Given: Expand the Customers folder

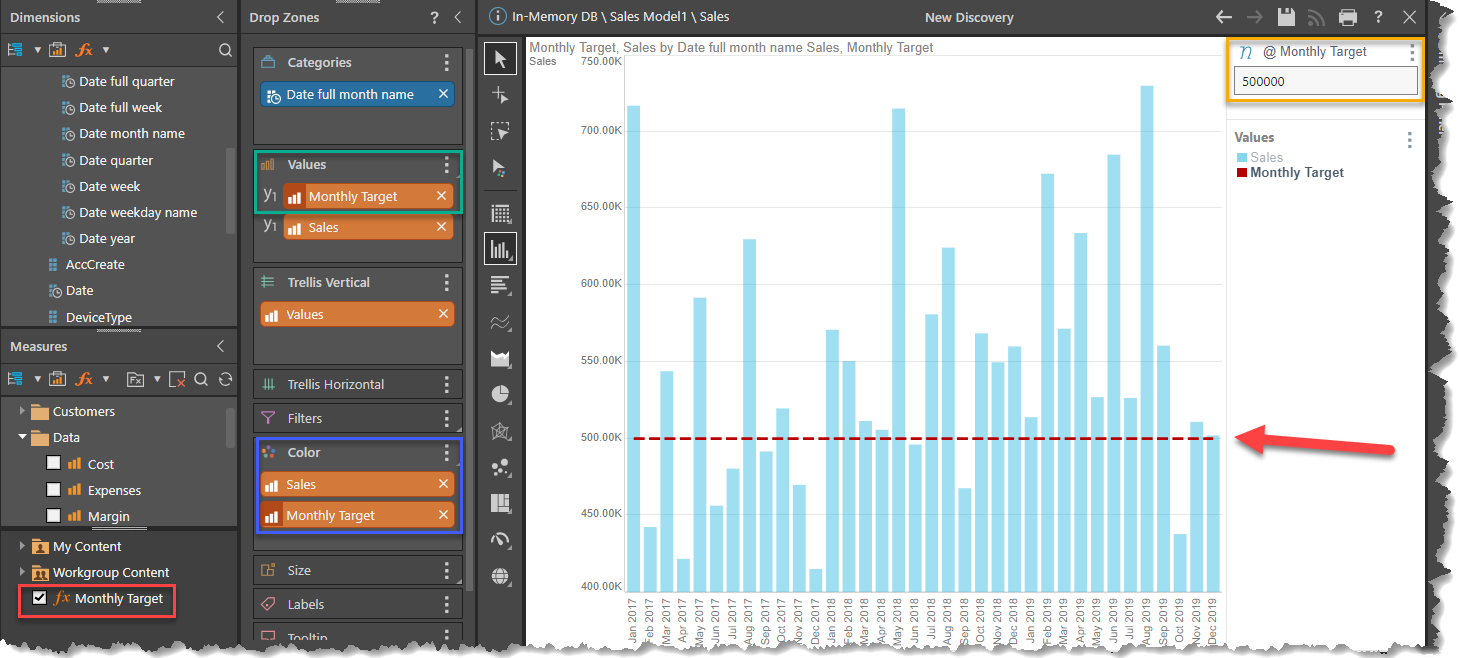Looking at the screenshot, I should [23, 411].
